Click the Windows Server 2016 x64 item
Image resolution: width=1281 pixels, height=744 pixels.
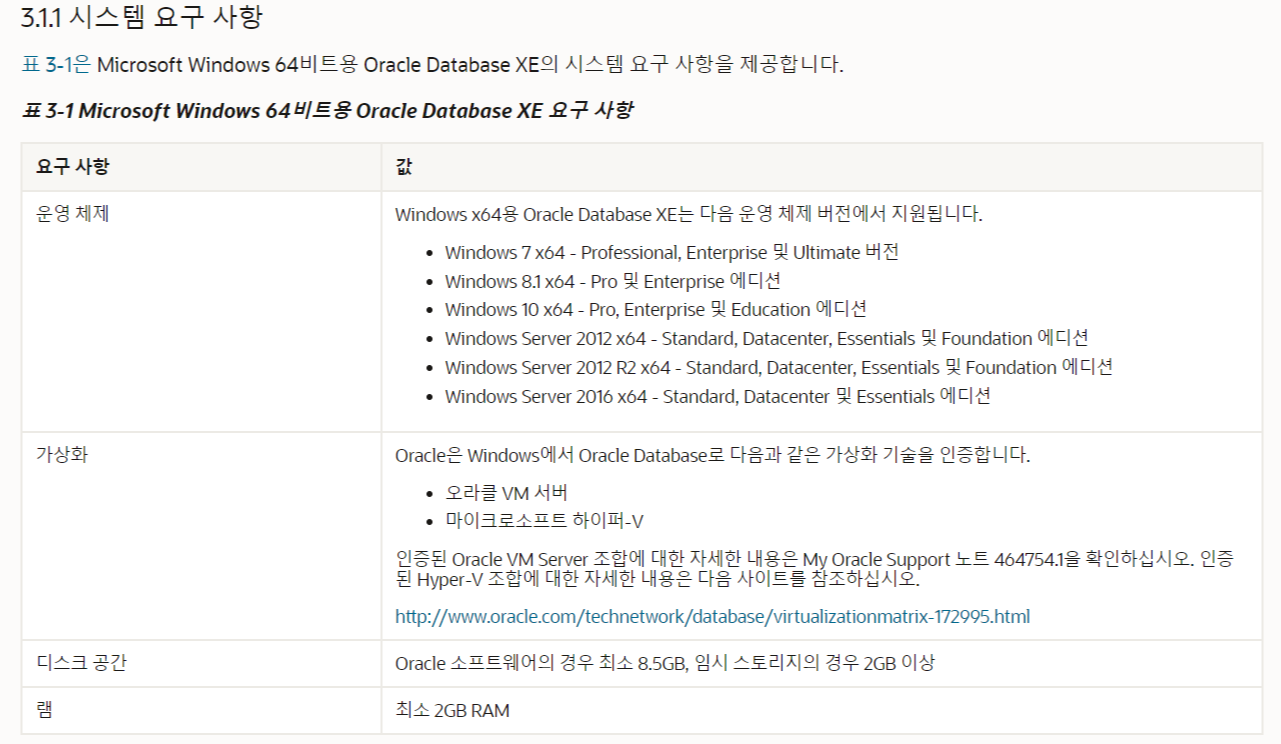point(718,396)
